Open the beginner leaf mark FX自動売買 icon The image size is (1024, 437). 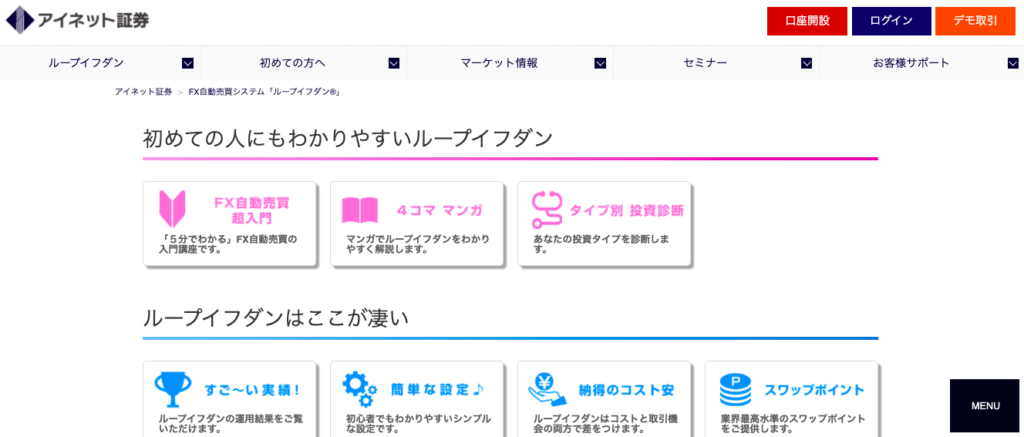[172, 209]
